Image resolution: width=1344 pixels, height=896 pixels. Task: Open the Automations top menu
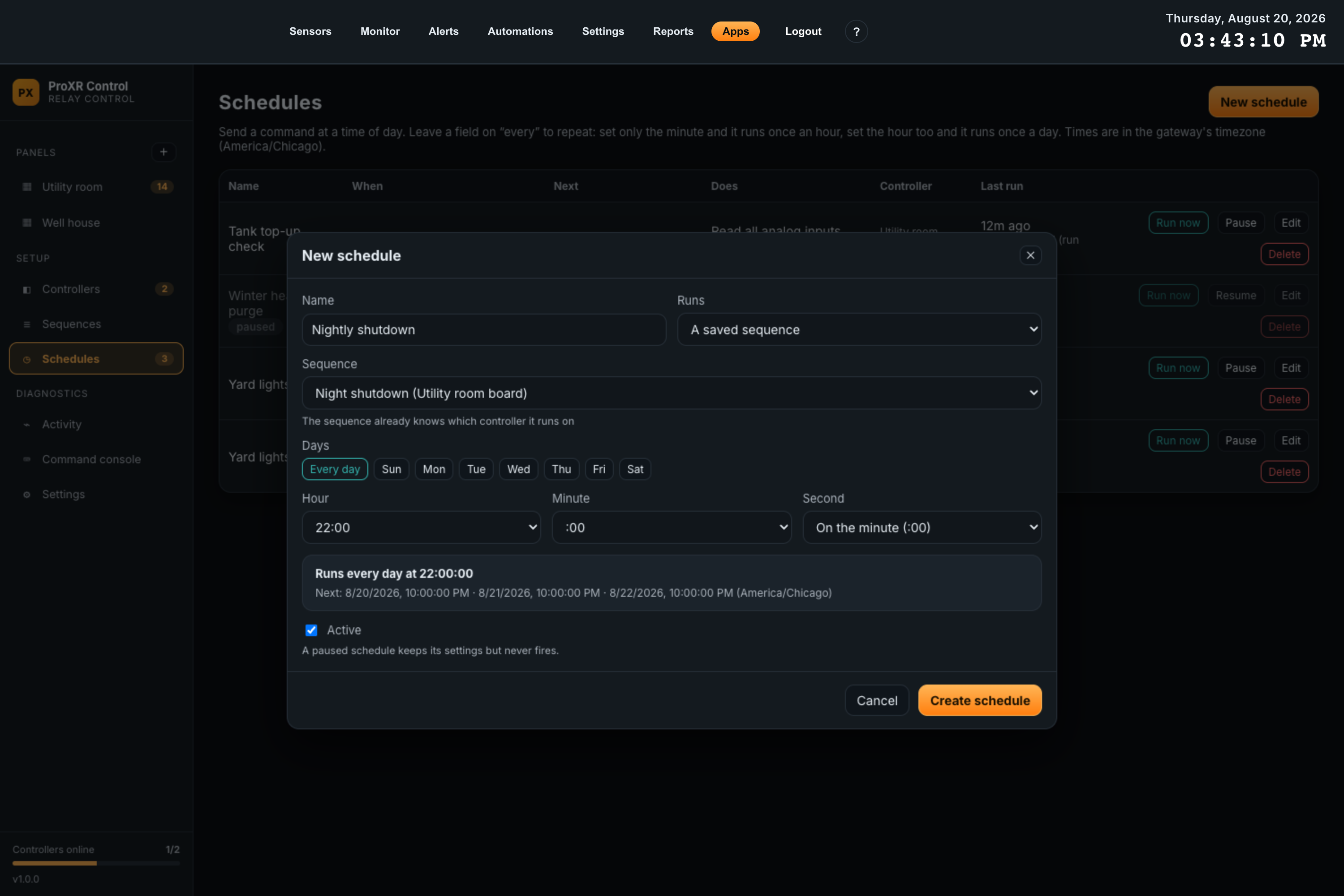(520, 31)
